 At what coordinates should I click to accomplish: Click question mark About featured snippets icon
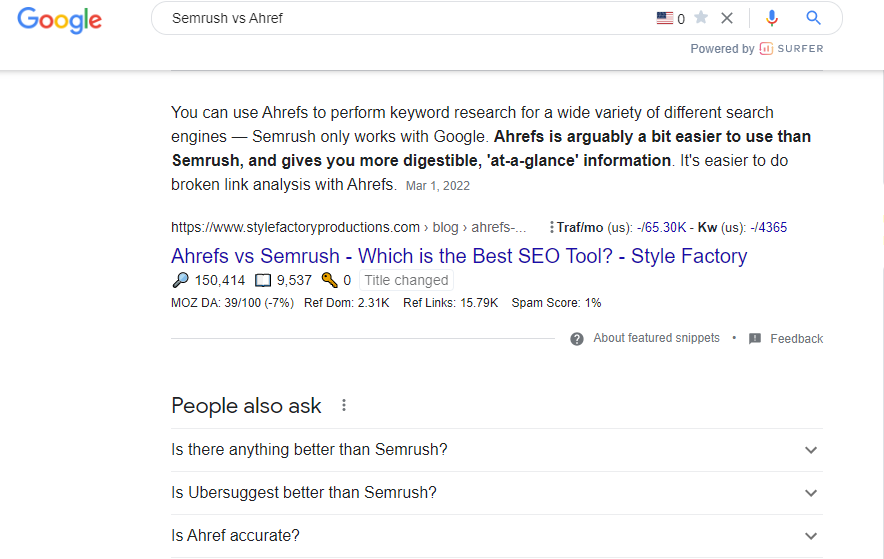[577, 339]
